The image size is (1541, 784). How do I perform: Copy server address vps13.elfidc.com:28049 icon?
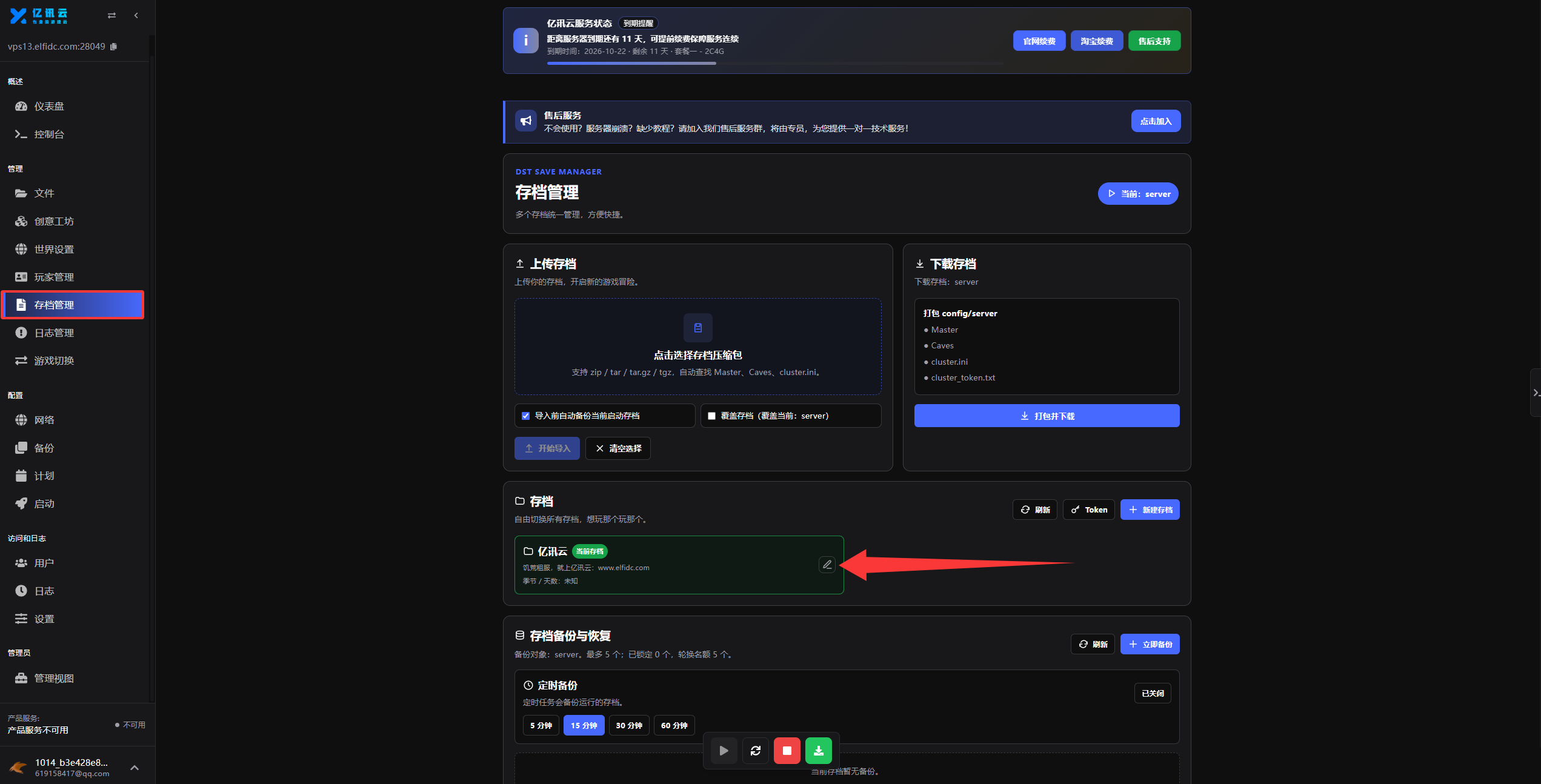pyautogui.click(x=113, y=47)
